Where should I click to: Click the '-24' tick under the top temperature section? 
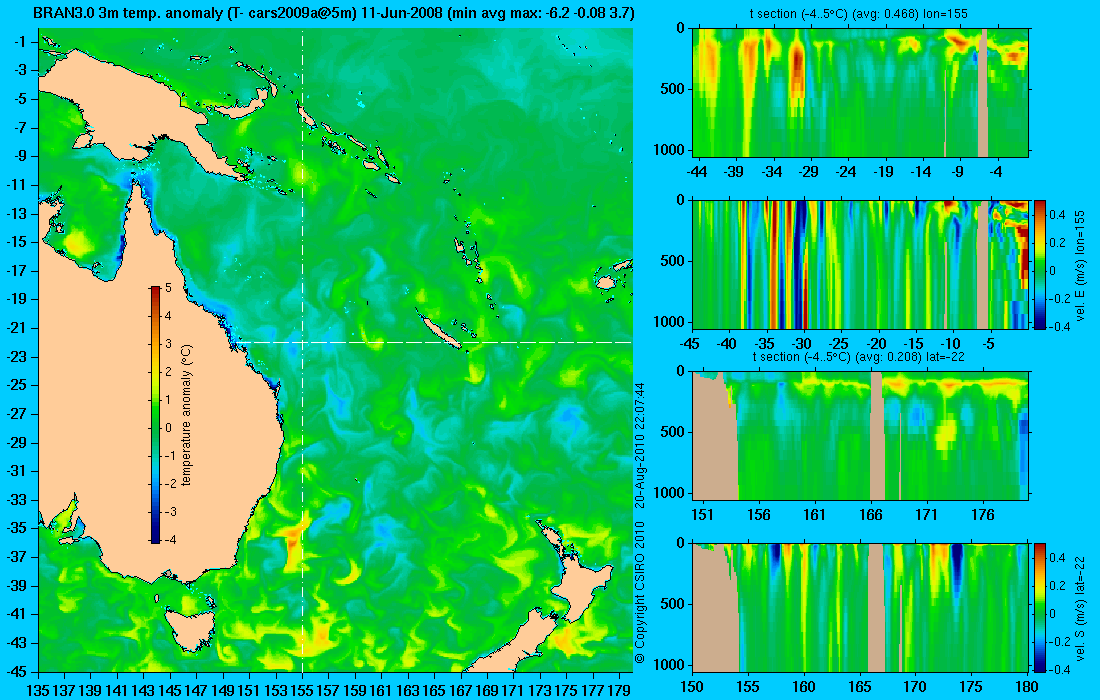coord(847,172)
